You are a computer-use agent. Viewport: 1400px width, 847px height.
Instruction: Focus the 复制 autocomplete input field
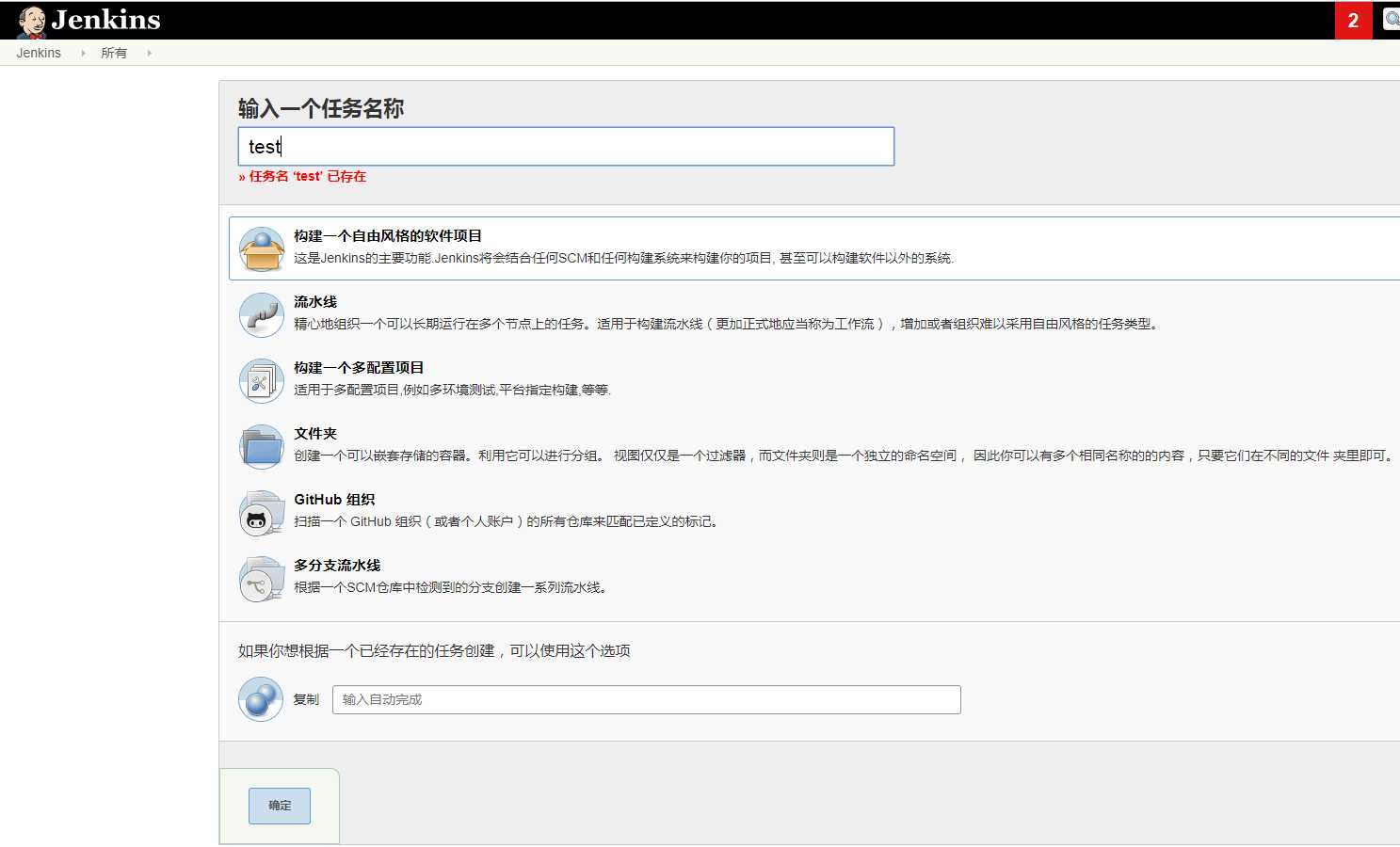tap(647, 700)
